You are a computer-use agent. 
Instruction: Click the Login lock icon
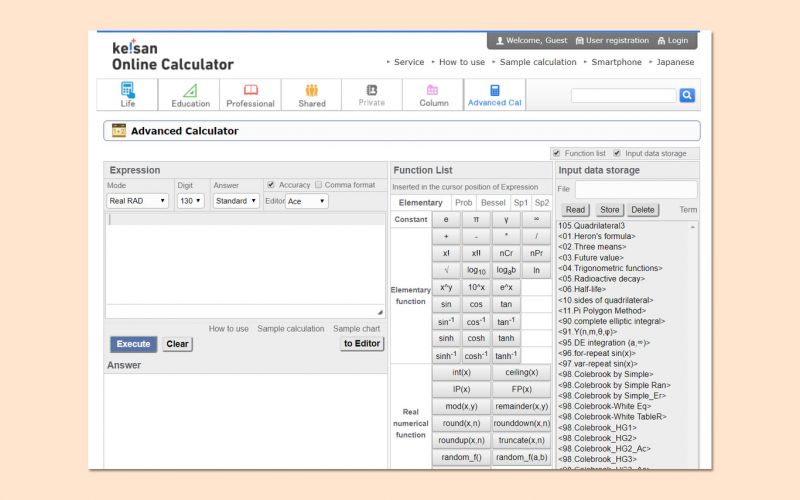point(662,41)
